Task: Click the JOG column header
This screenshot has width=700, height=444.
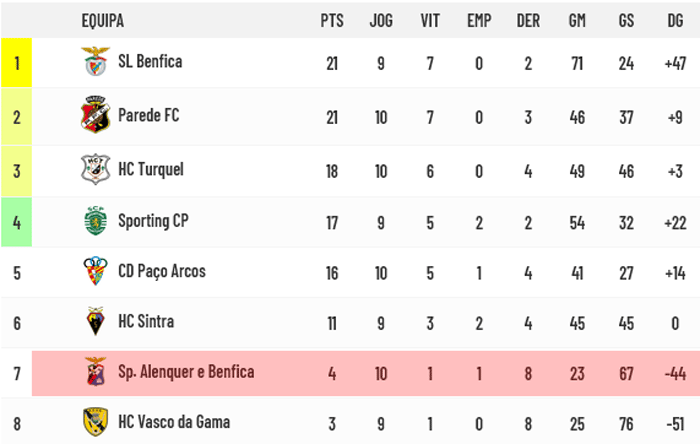Action: tap(381, 21)
